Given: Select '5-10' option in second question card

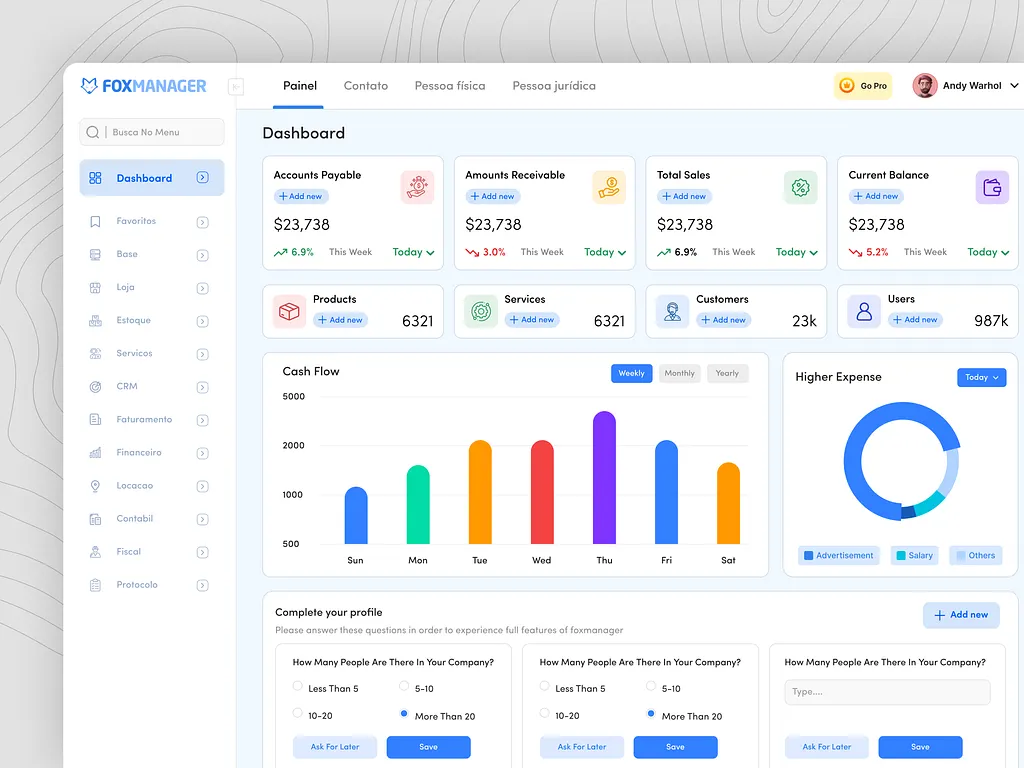Looking at the screenshot, I should [651, 686].
